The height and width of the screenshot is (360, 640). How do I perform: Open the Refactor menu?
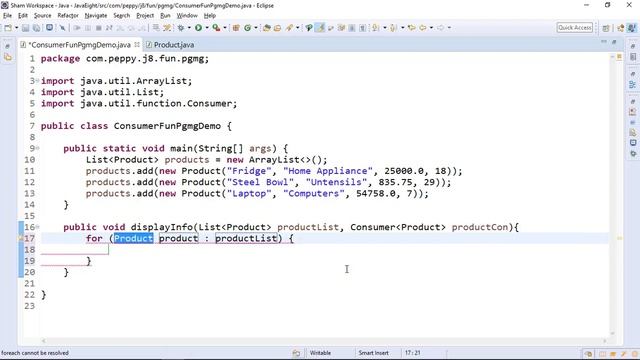coord(68,16)
